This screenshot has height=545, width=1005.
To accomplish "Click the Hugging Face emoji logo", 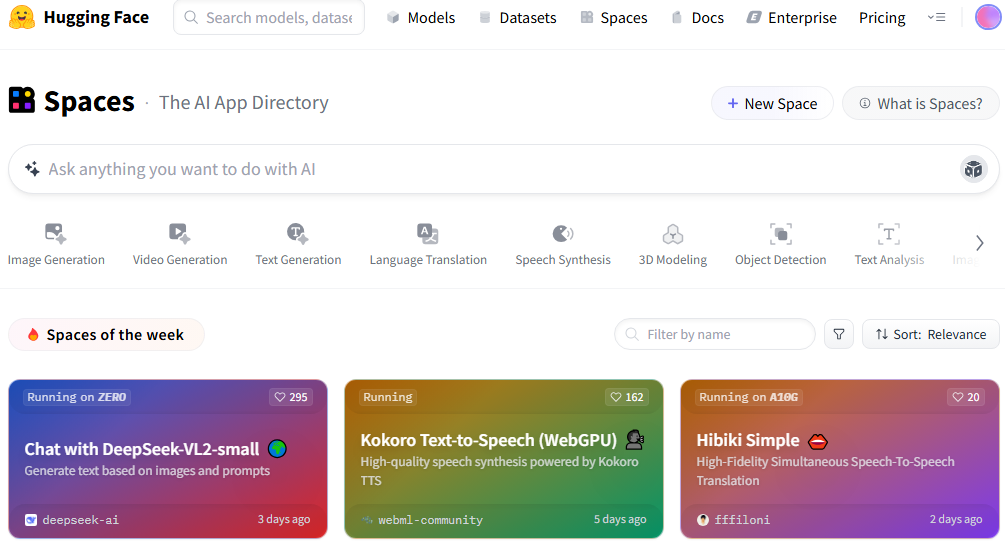I will 22,17.
